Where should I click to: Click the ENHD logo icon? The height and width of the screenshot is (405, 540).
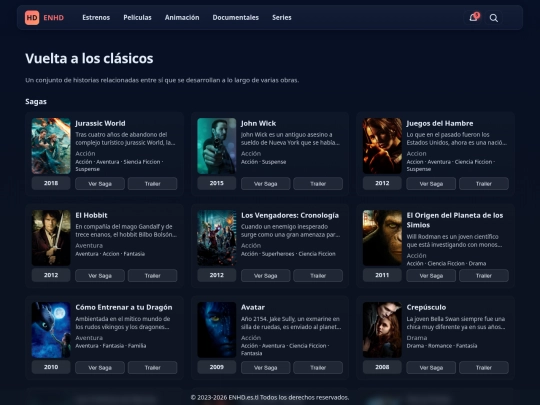(x=32, y=18)
